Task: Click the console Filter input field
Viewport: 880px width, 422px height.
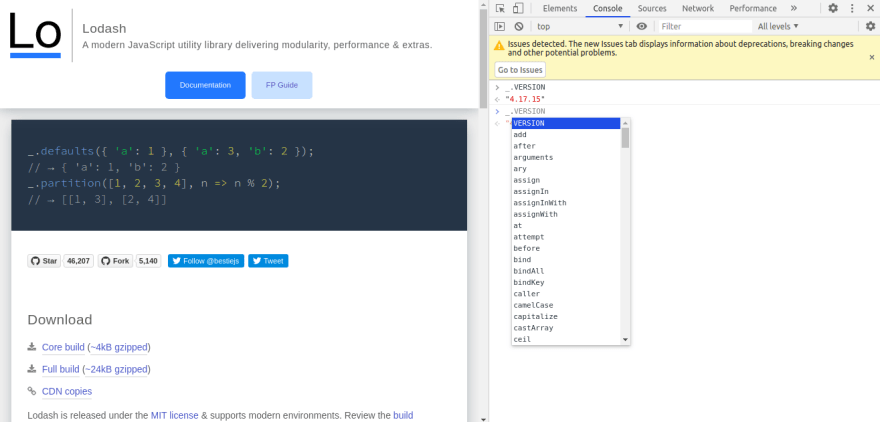Action: pyautogui.click(x=705, y=26)
